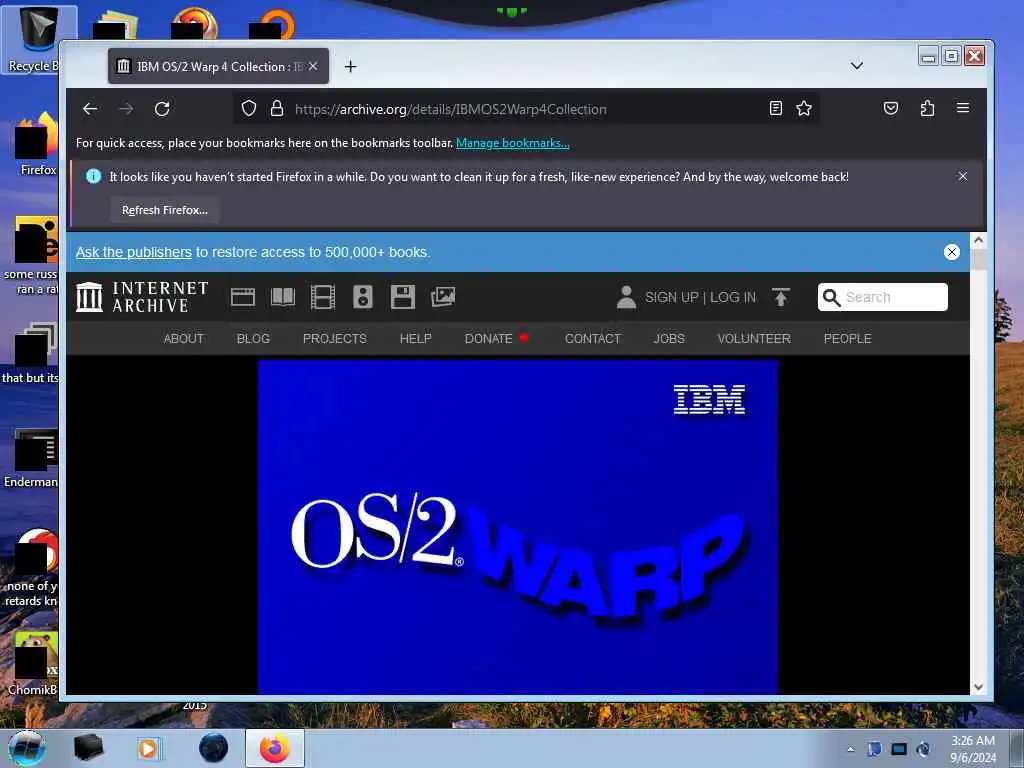Click the user avatar icon

[x=626, y=297]
